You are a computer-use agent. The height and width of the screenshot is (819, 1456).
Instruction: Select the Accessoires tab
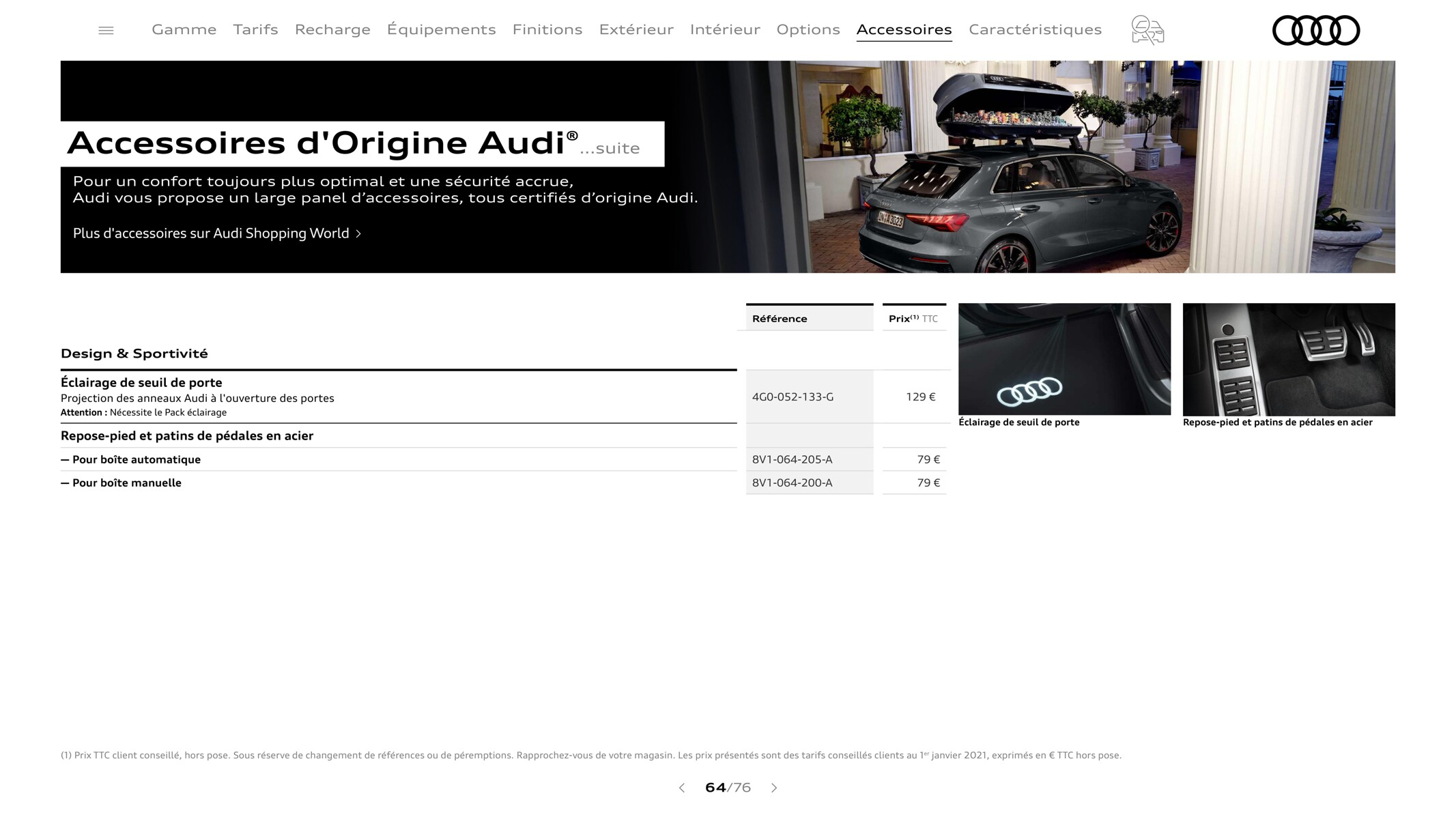tap(904, 29)
